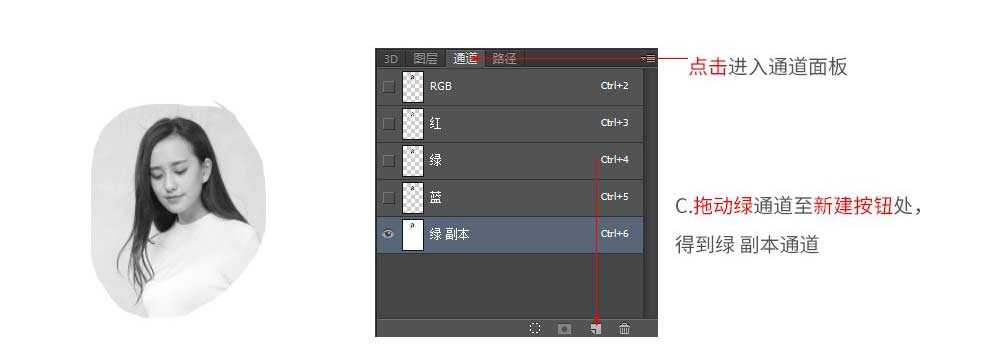1000x363 pixels.
Task: Click the Channels panel vertical scrollbar
Action: 650,191
